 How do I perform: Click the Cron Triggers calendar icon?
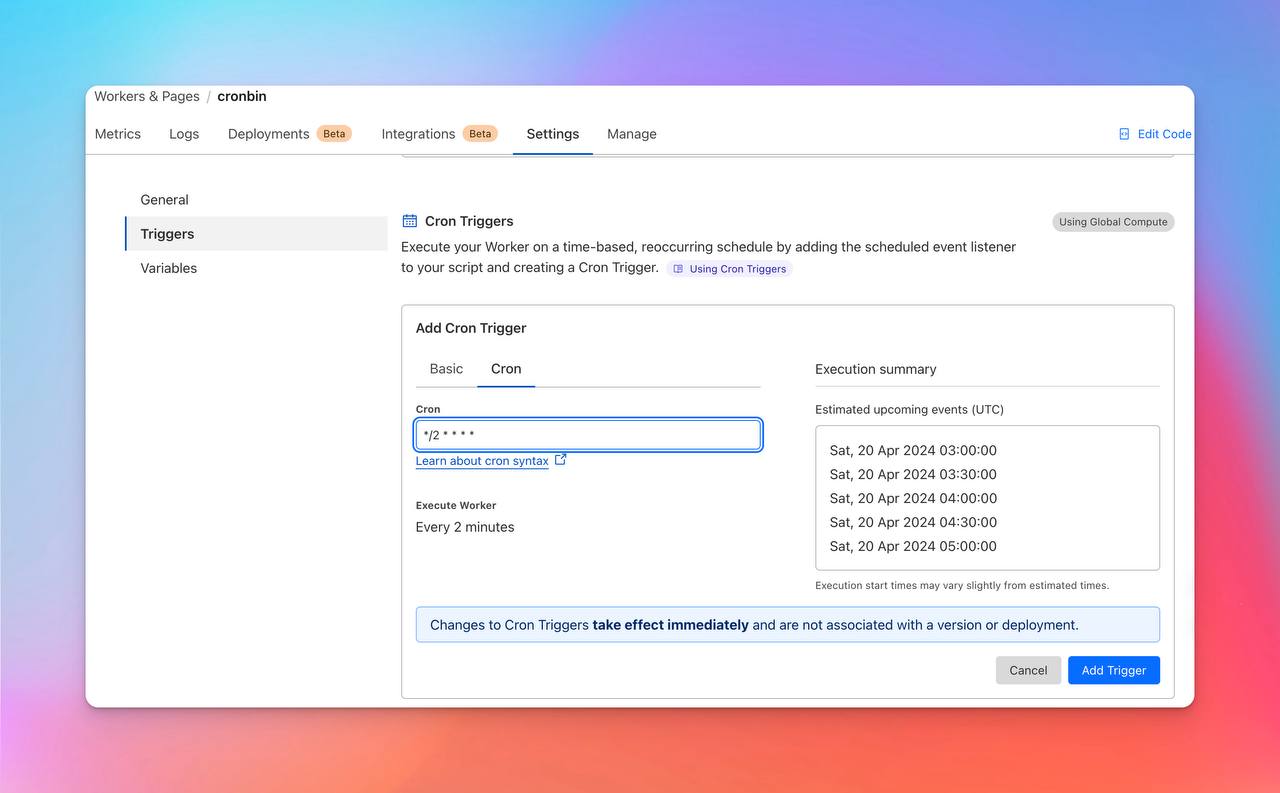(x=409, y=221)
